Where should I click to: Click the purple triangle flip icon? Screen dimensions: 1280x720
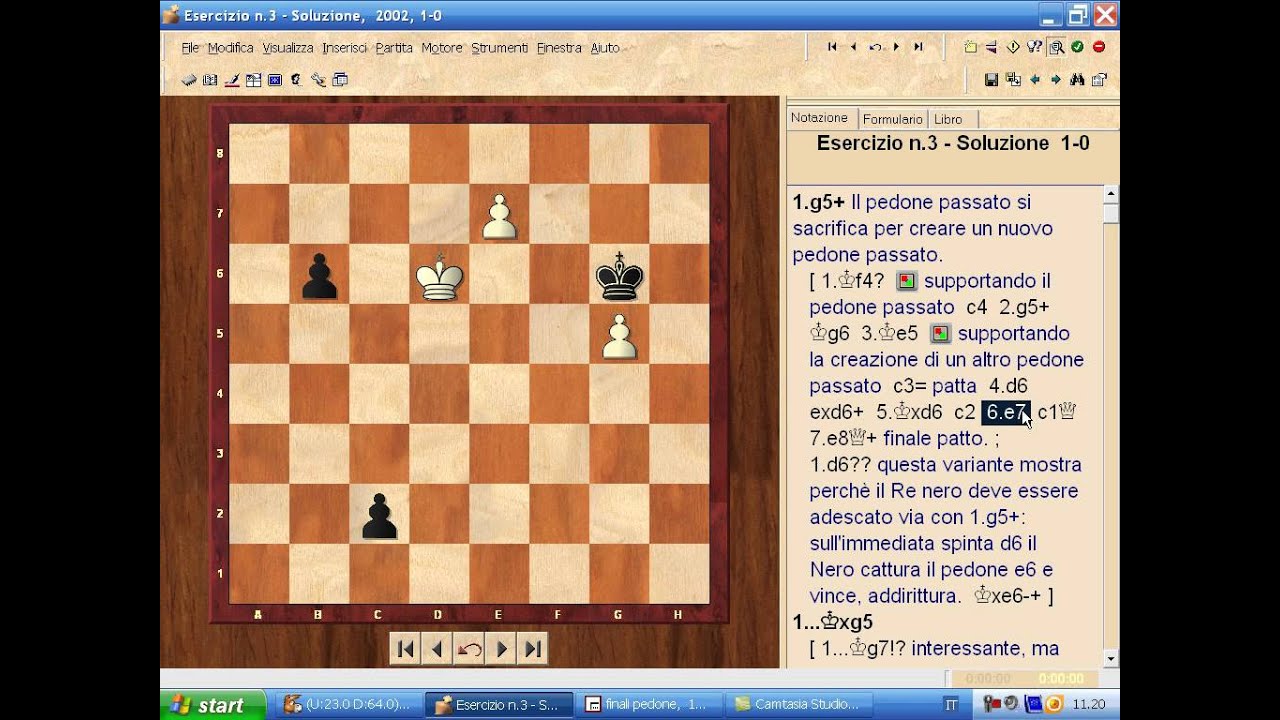click(991, 47)
